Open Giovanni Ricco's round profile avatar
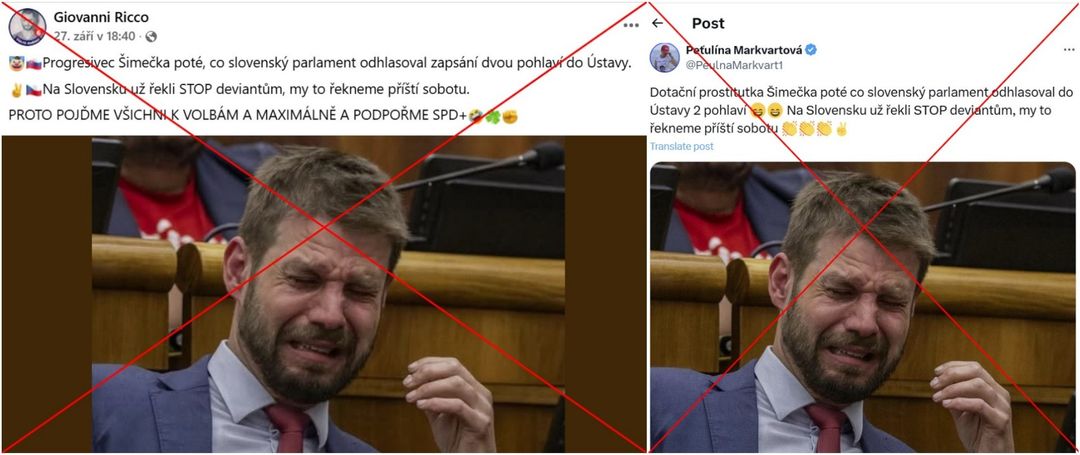 click(27, 27)
